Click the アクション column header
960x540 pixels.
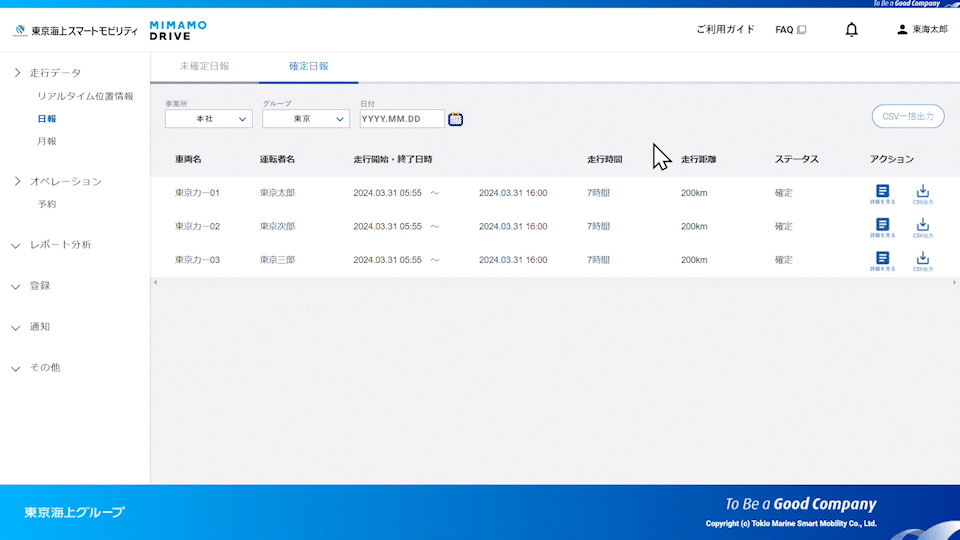click(x=891, y=159)
